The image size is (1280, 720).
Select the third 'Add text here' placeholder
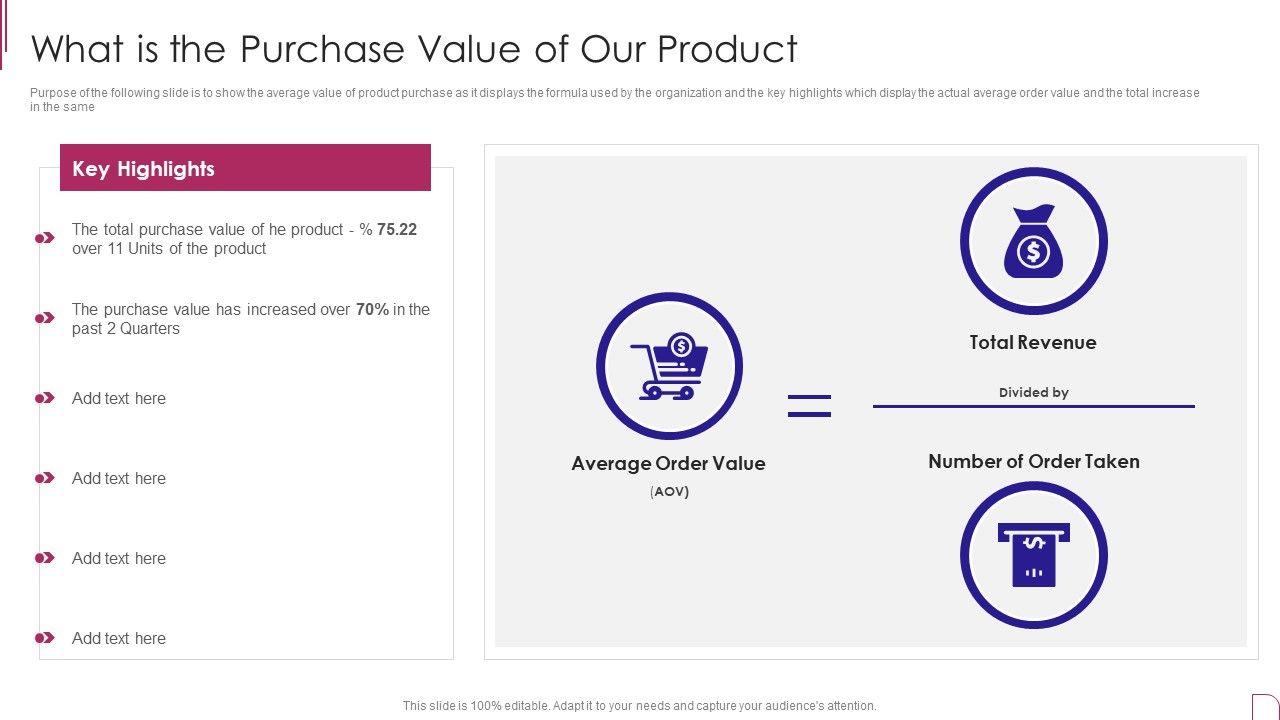119,558
